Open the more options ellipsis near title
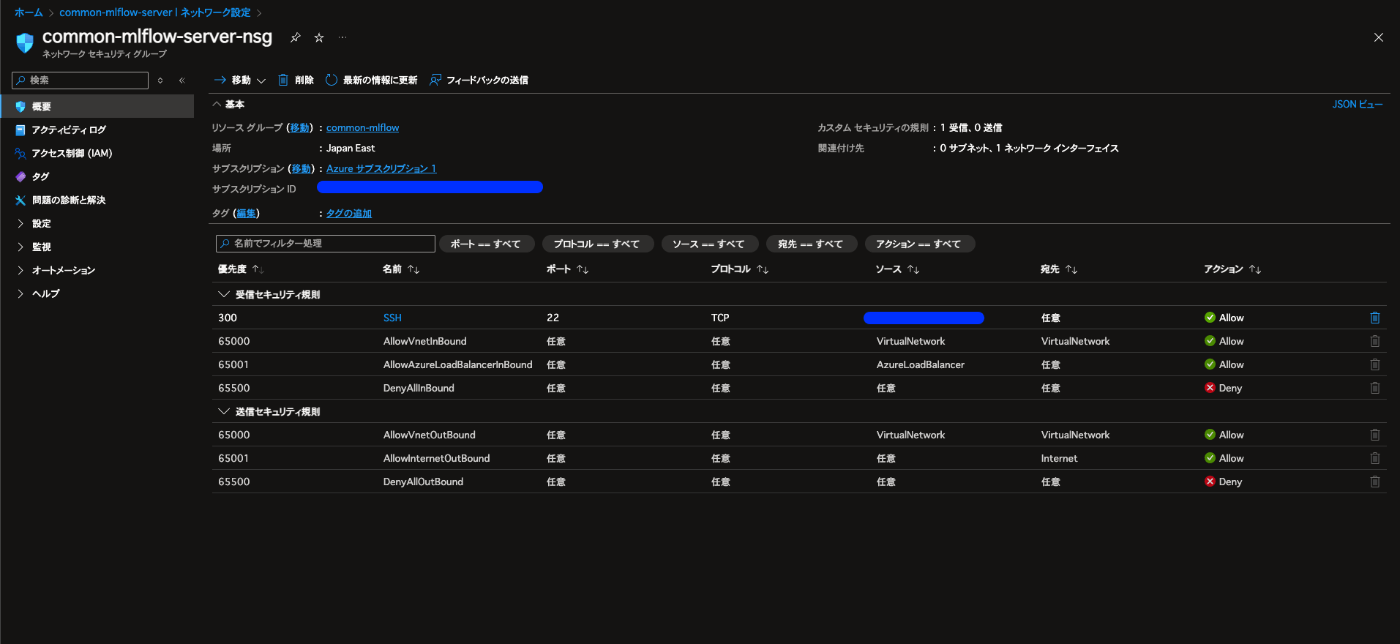The width and height of the screenshot is (1400, 644). tap(342, 37)
